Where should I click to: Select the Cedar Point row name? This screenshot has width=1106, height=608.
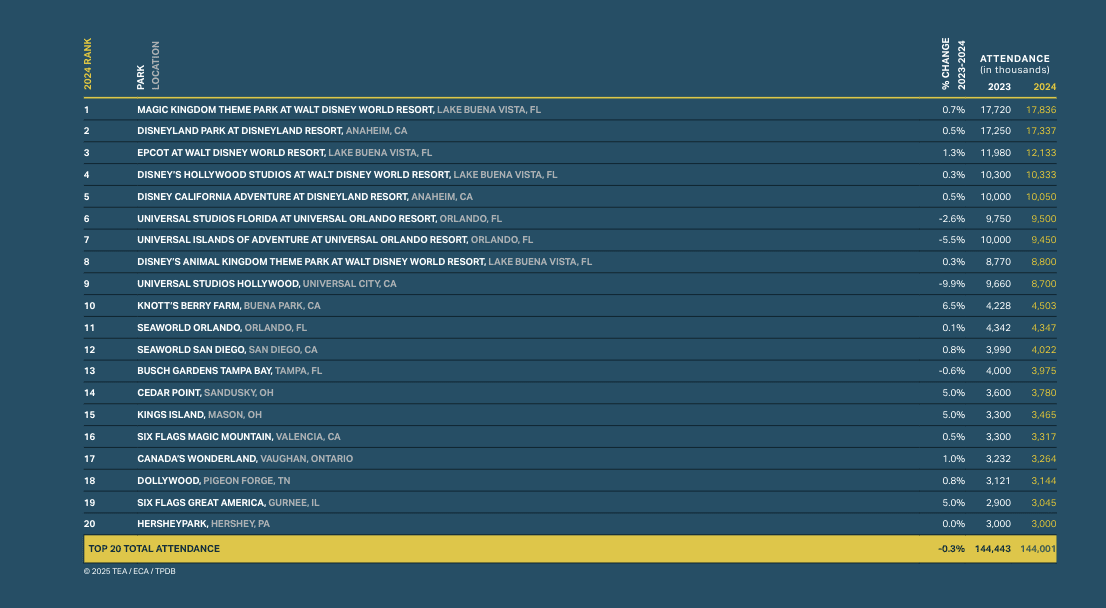coord(169,393)
